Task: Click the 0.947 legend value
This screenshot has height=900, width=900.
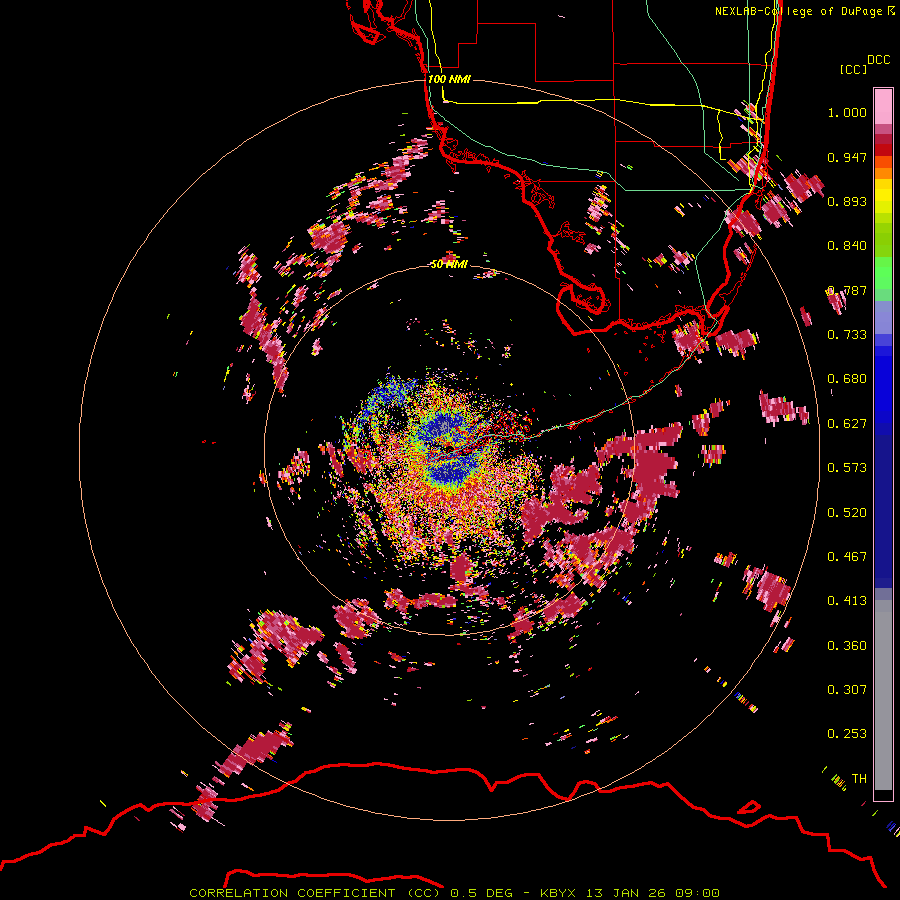Action: click(847, 157)
